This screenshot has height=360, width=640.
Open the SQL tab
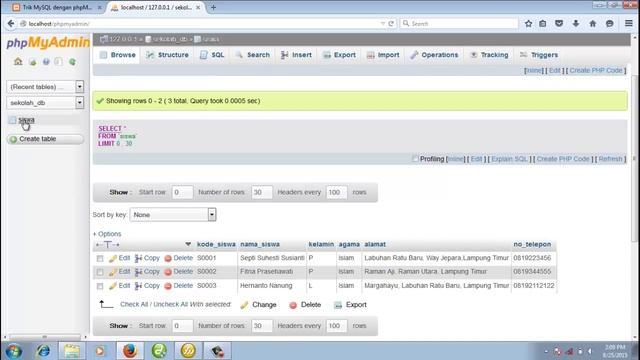tap(212, 55)
